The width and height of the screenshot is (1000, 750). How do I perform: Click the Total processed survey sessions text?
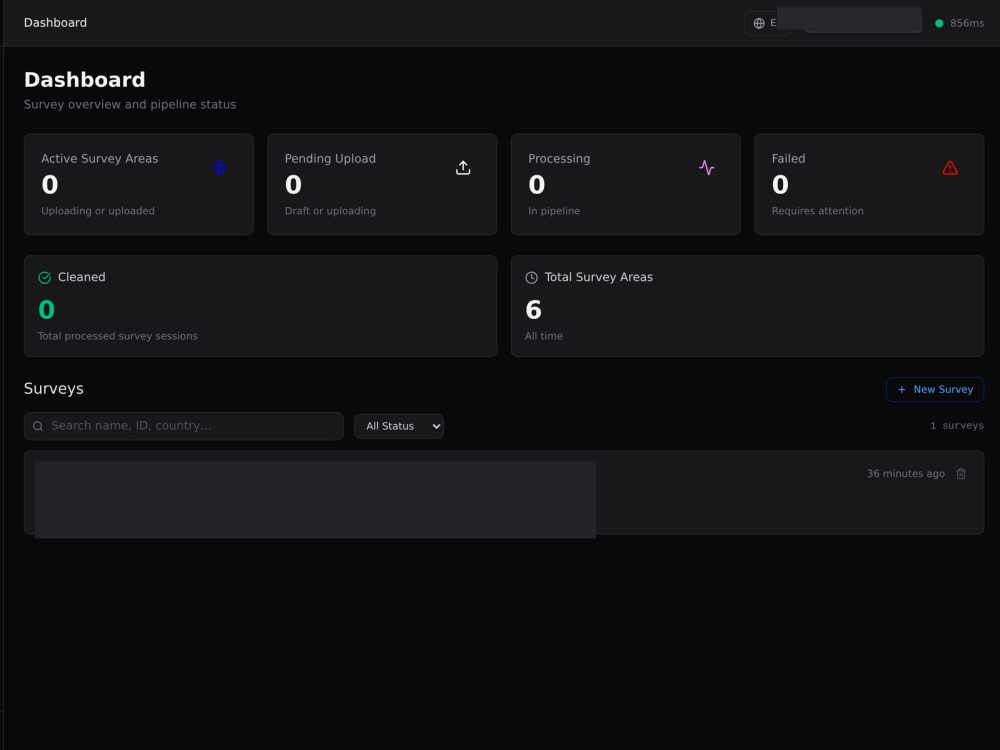118,336
